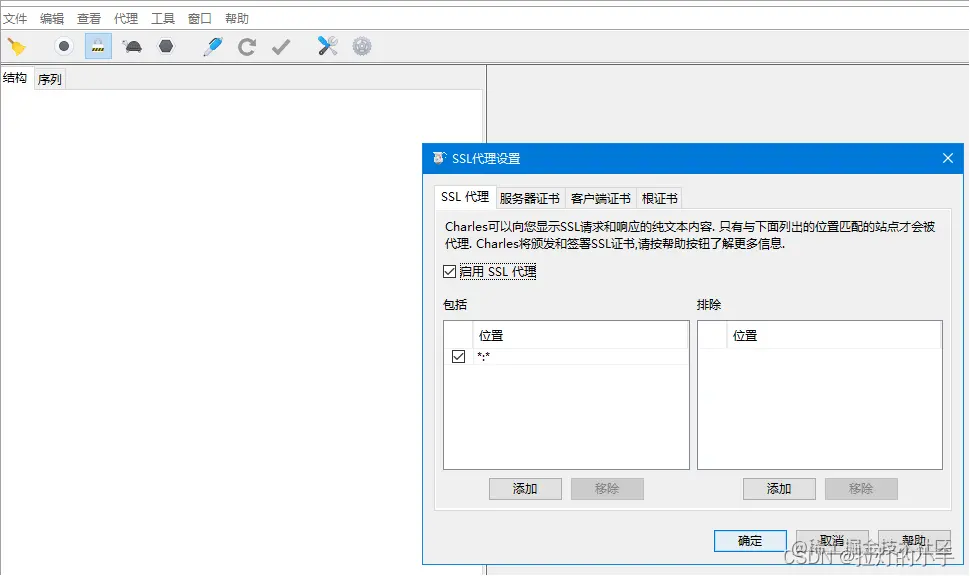Open the 客户端证书 tab
Image resolution: width=970 pixels, height=576 pixels.
pos(599,197)
